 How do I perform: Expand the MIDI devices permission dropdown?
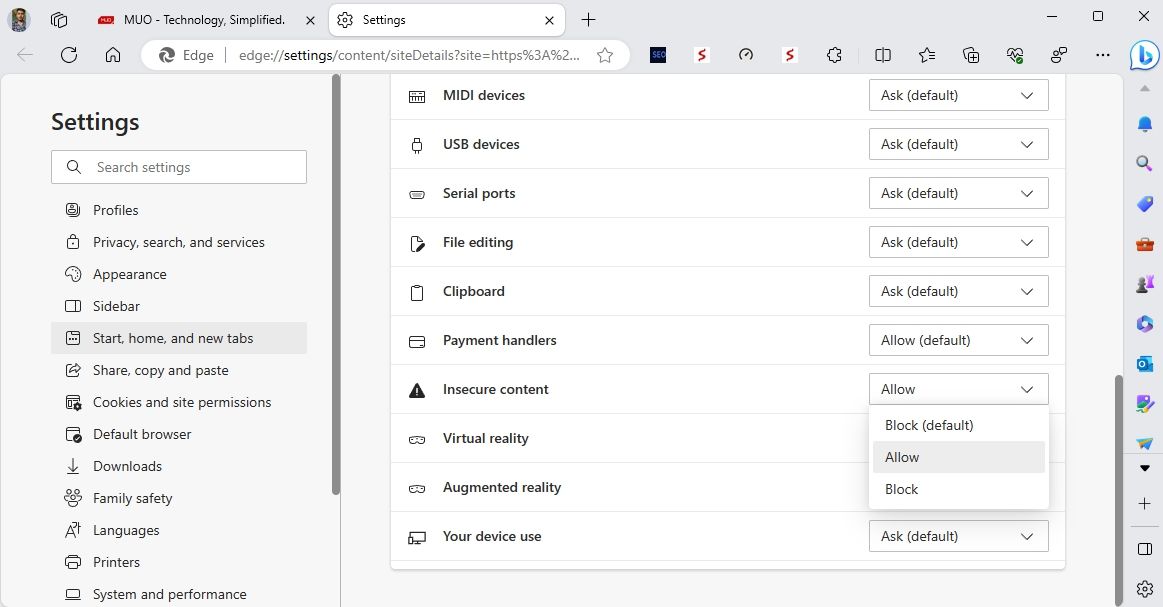(x=958, y=95)
